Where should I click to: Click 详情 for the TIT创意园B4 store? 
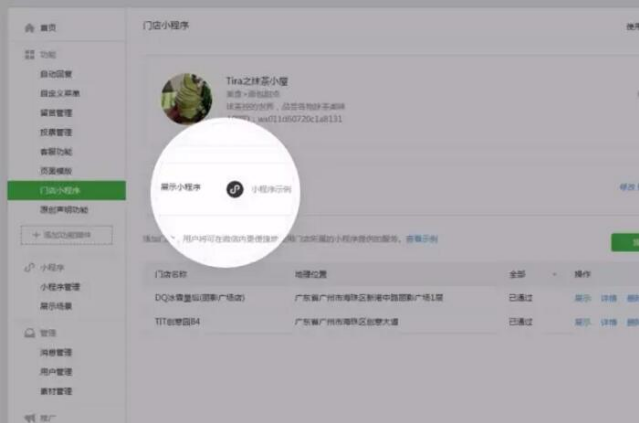608,322
